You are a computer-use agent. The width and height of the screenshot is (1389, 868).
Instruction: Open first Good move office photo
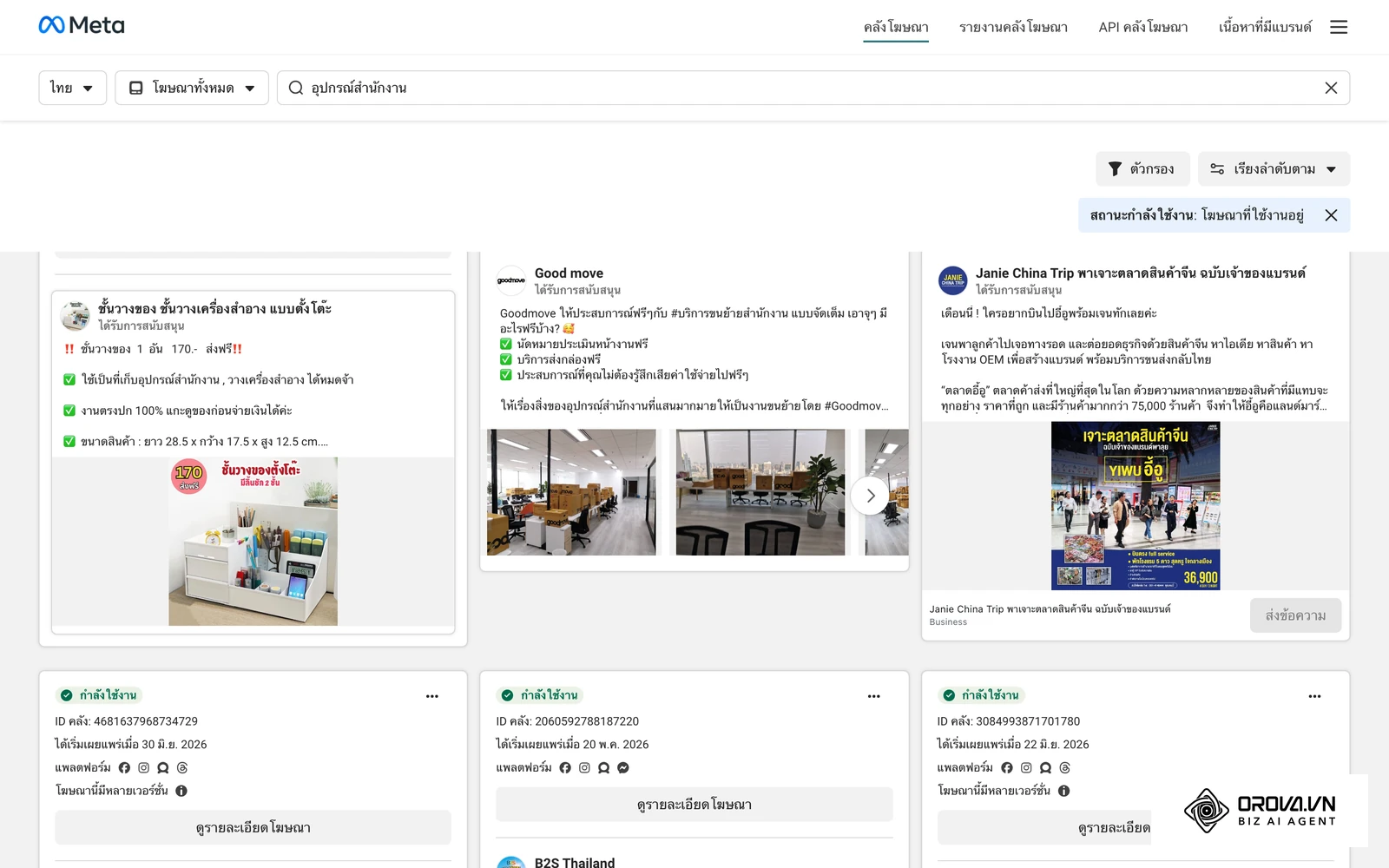[571, 492]
